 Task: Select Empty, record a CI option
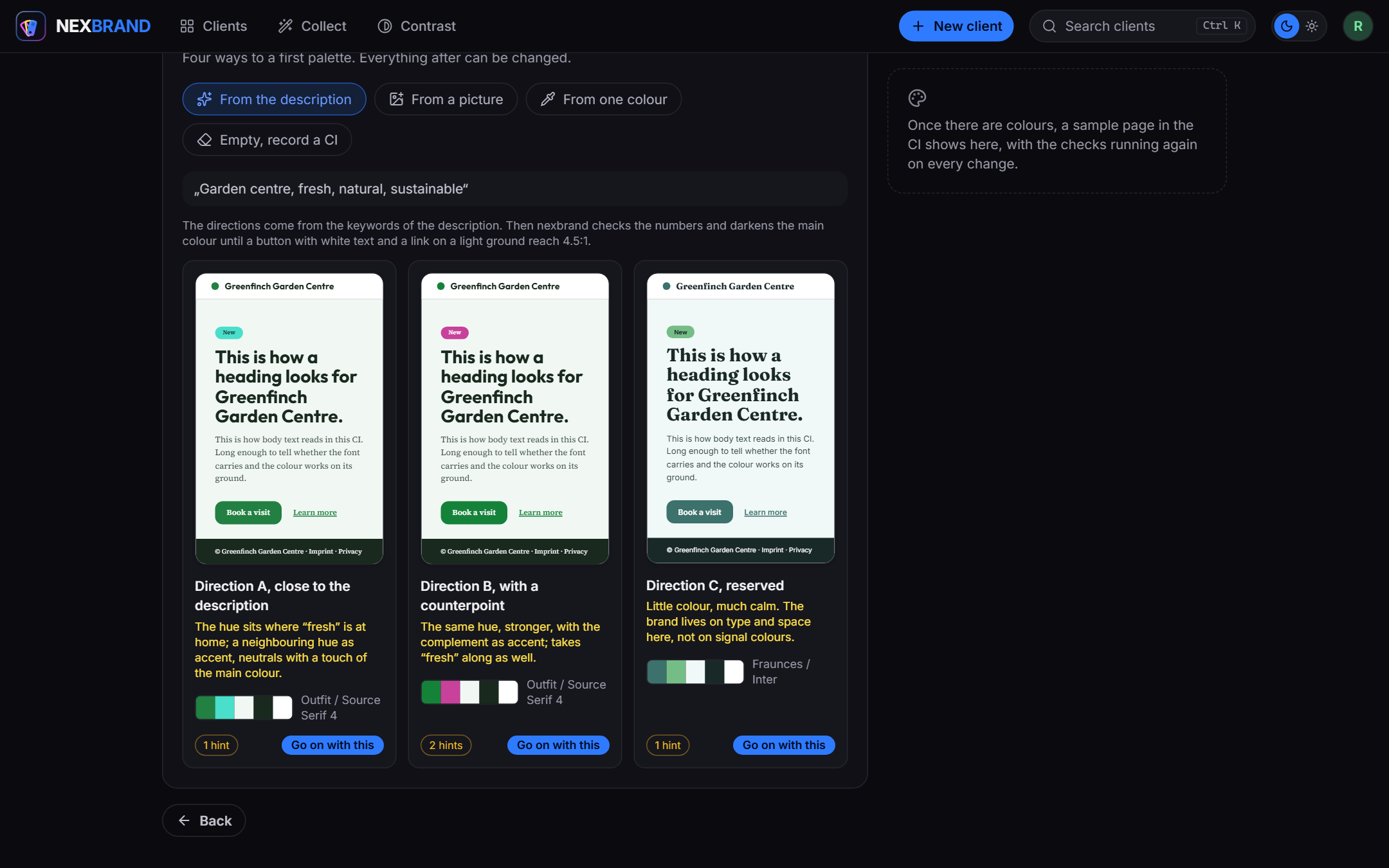coord(267,140)
